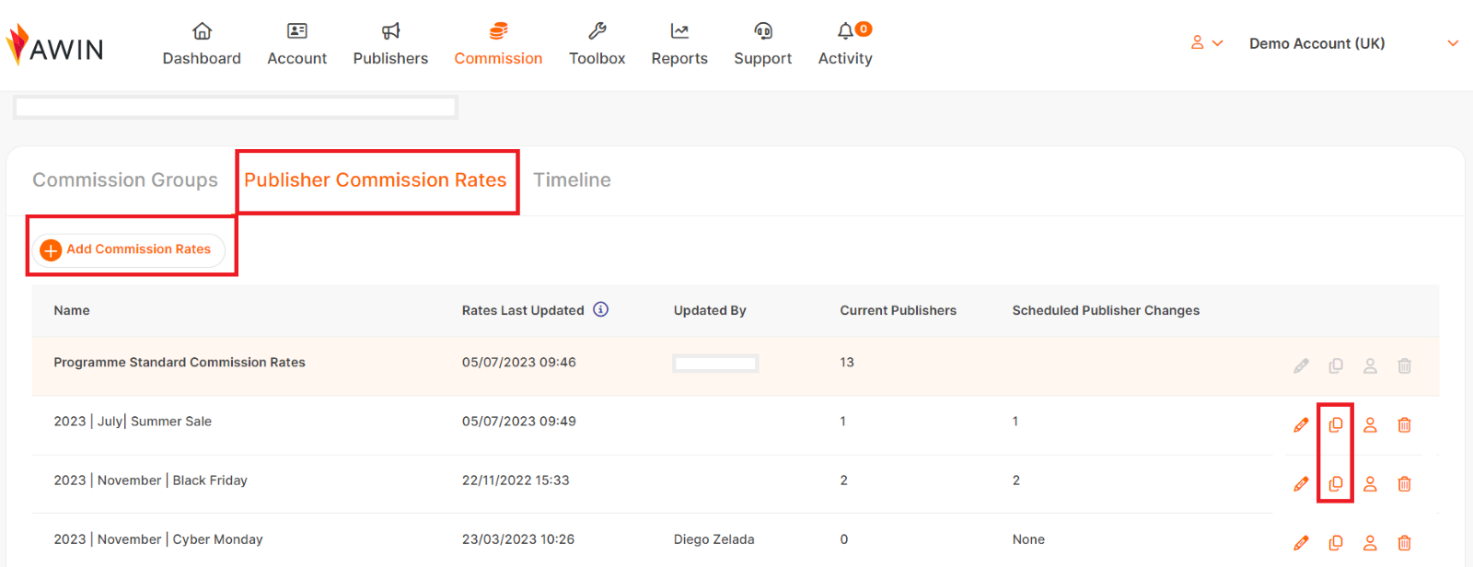Duplicate the Summer Sale commission rate
Image resolution: width=1473 pixels, height=567 pixels.
point(1335,425)
